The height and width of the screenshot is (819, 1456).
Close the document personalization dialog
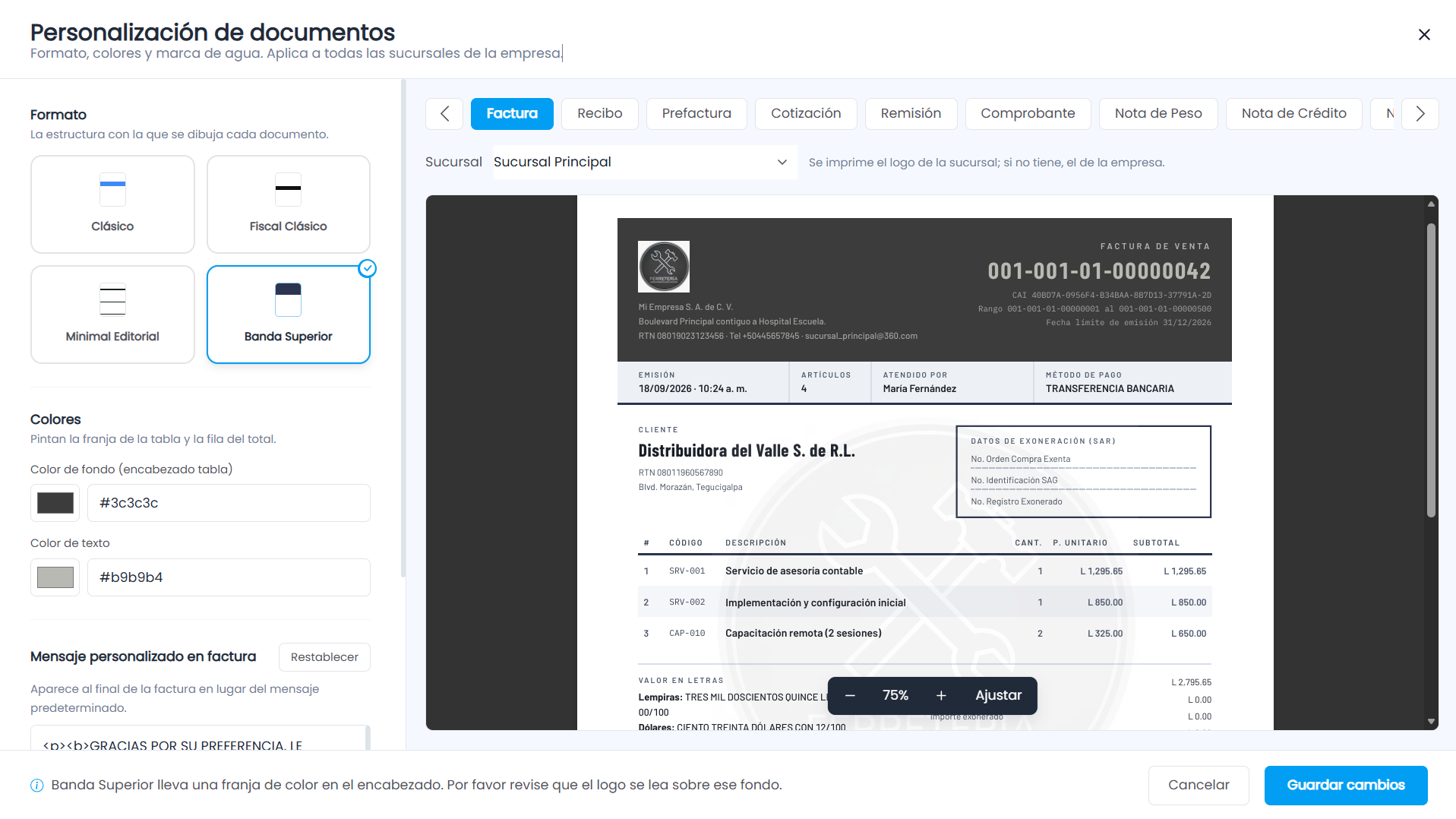click(x=1424, y=35)
